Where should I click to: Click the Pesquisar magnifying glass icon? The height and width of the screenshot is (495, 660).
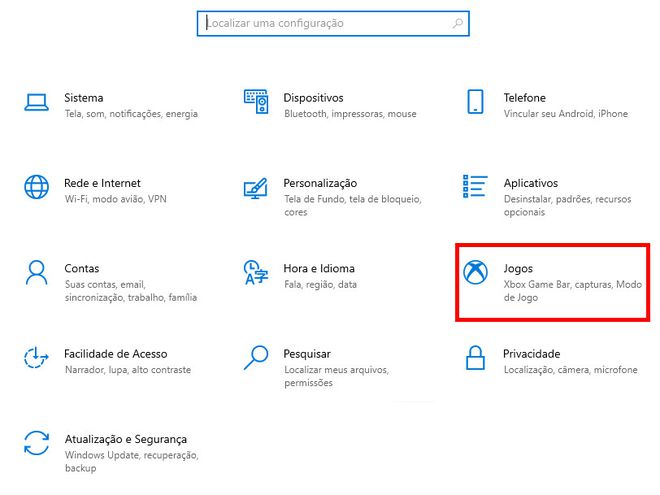(256, 357)
